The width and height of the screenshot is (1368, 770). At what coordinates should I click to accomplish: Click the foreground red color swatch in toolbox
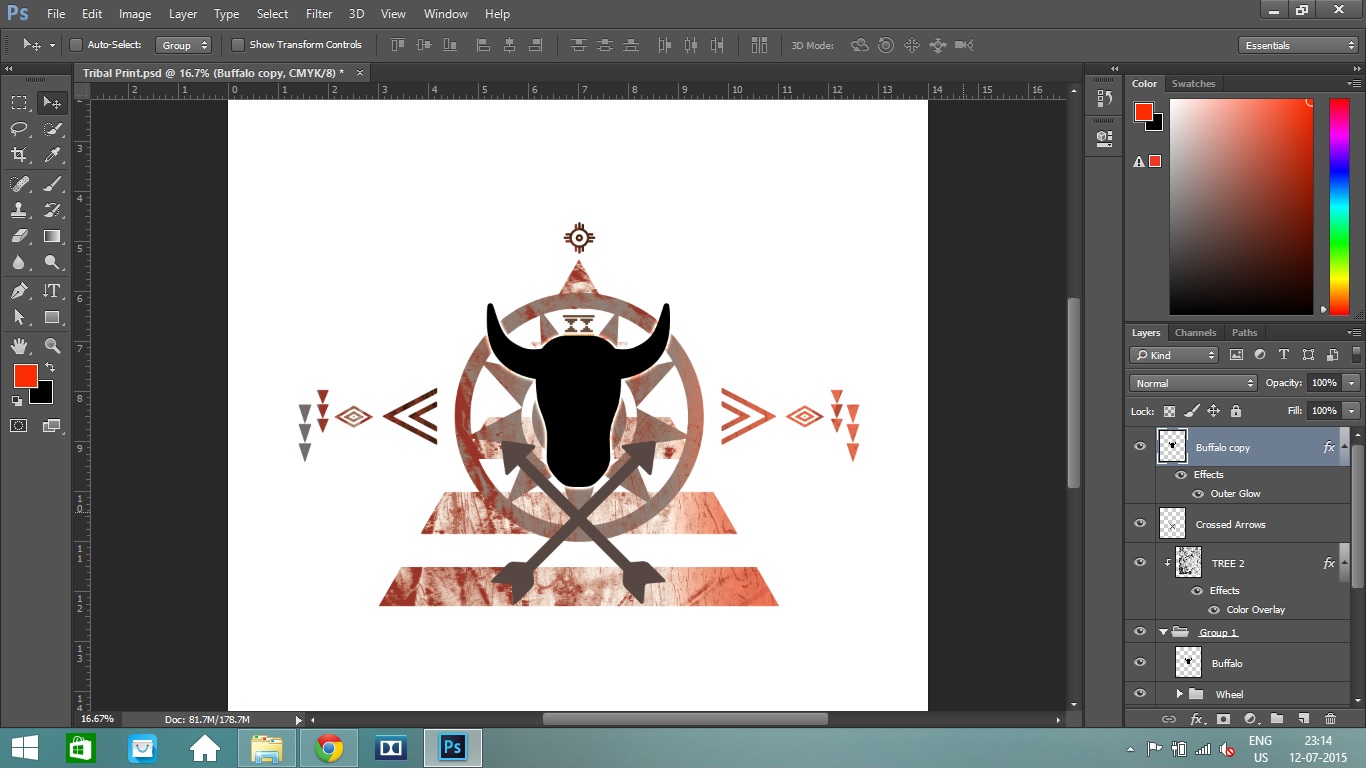pos(25,376)
